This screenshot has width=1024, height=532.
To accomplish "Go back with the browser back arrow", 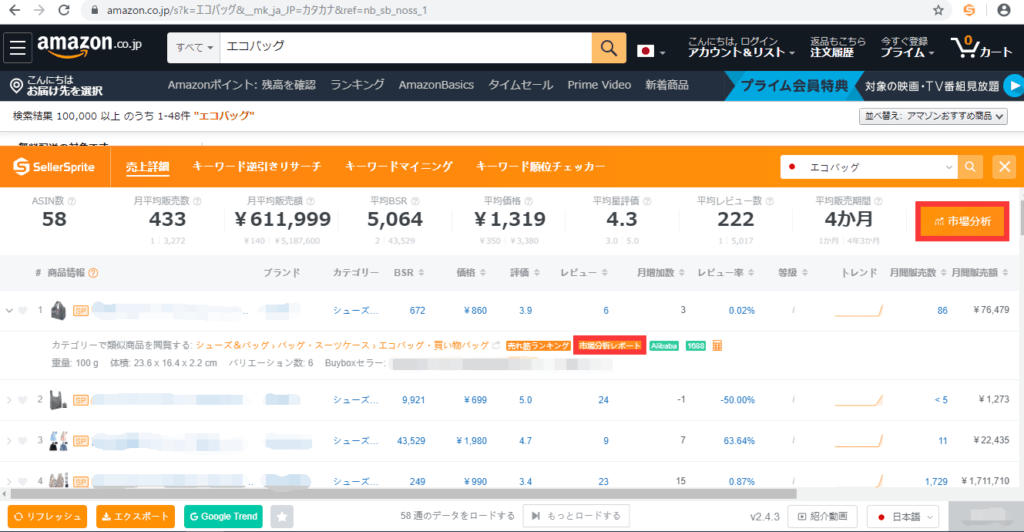I will pos(14,10).
